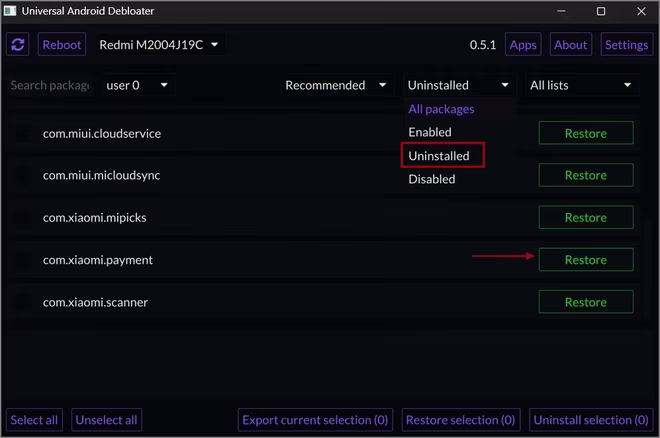Click the Universal Android Debloater app icon
This screenshot has height=438, width=660.
10,11
